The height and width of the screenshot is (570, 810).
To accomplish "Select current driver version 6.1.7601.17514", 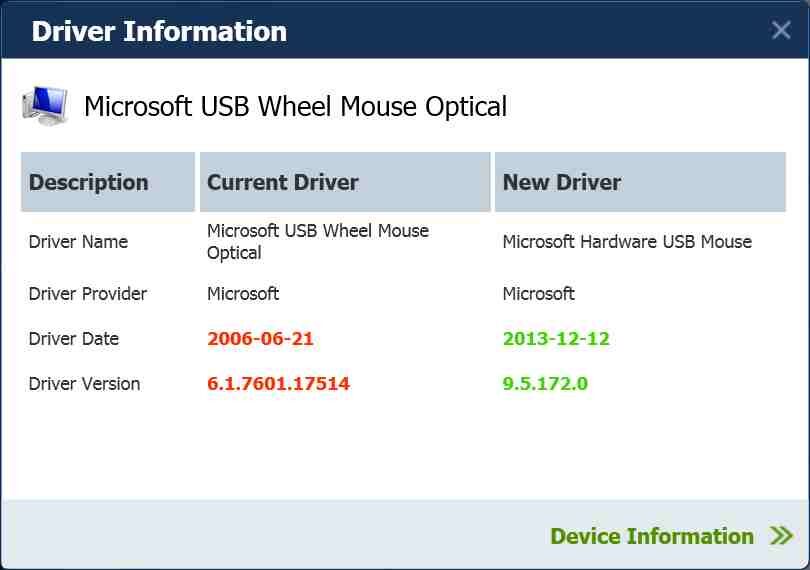I will click(278, 384).
